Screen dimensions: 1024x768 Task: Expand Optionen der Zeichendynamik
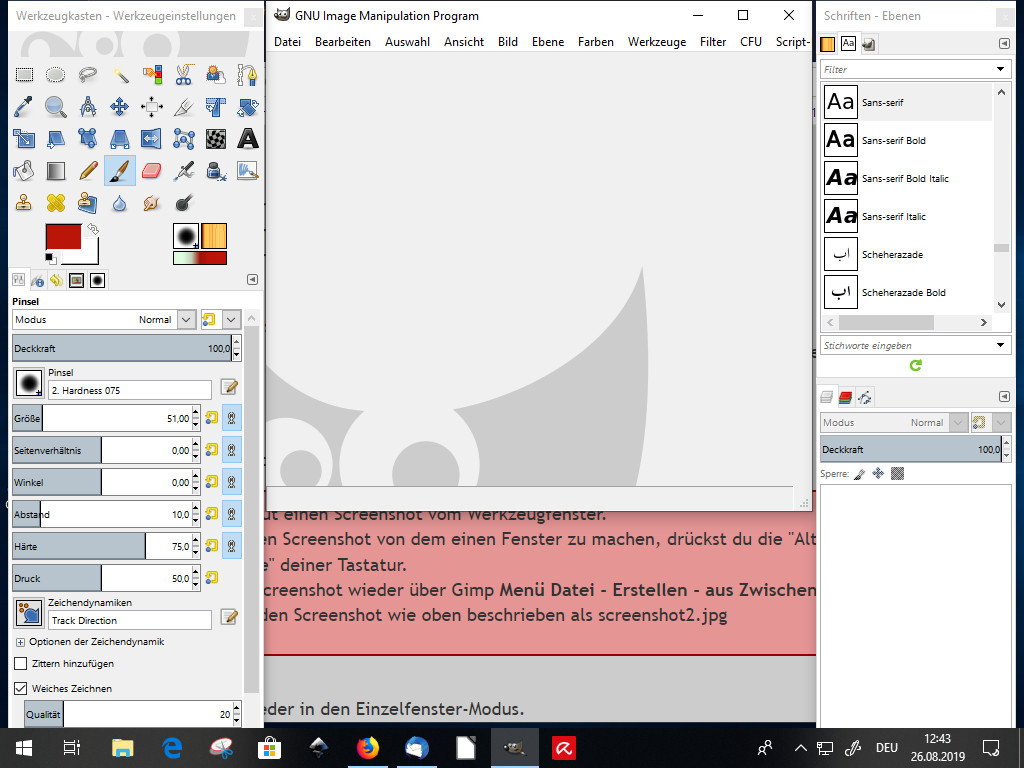[x=20, y=642]
